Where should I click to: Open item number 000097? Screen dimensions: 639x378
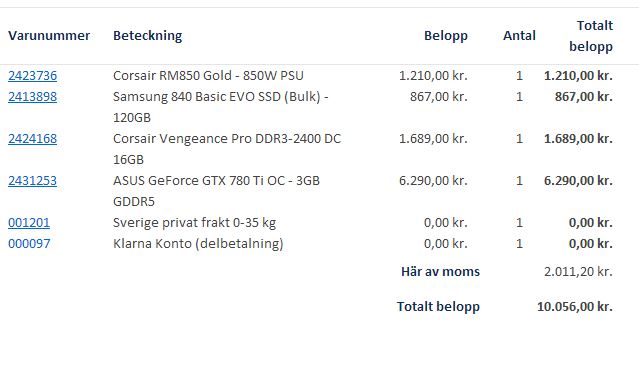click(29, 244)
